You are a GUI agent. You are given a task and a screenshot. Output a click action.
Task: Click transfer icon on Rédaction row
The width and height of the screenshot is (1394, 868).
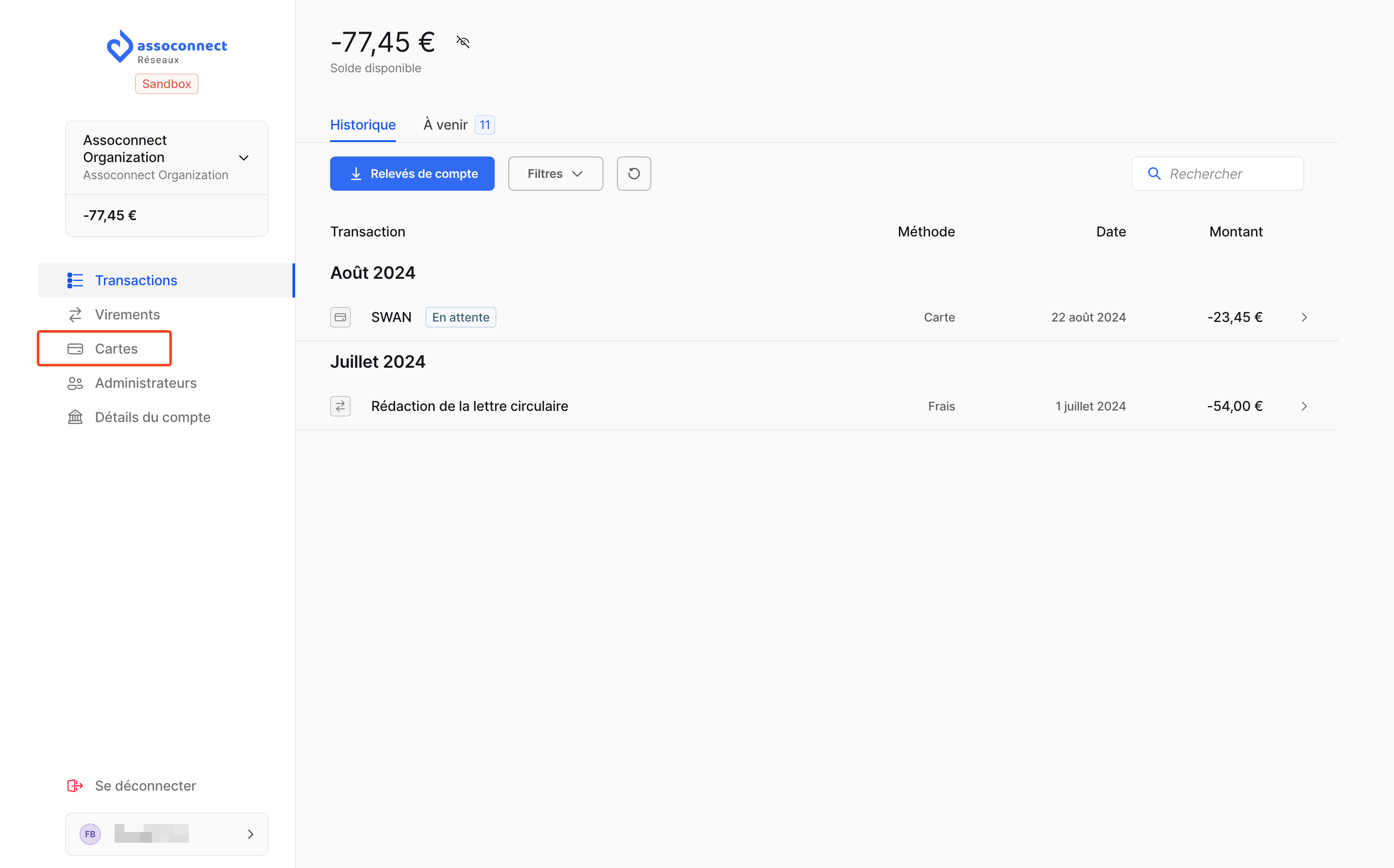[x=340, y=406]
